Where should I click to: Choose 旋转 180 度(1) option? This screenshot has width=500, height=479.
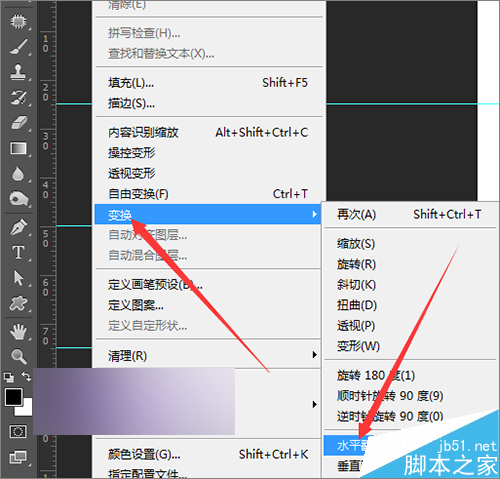(410, 375)
